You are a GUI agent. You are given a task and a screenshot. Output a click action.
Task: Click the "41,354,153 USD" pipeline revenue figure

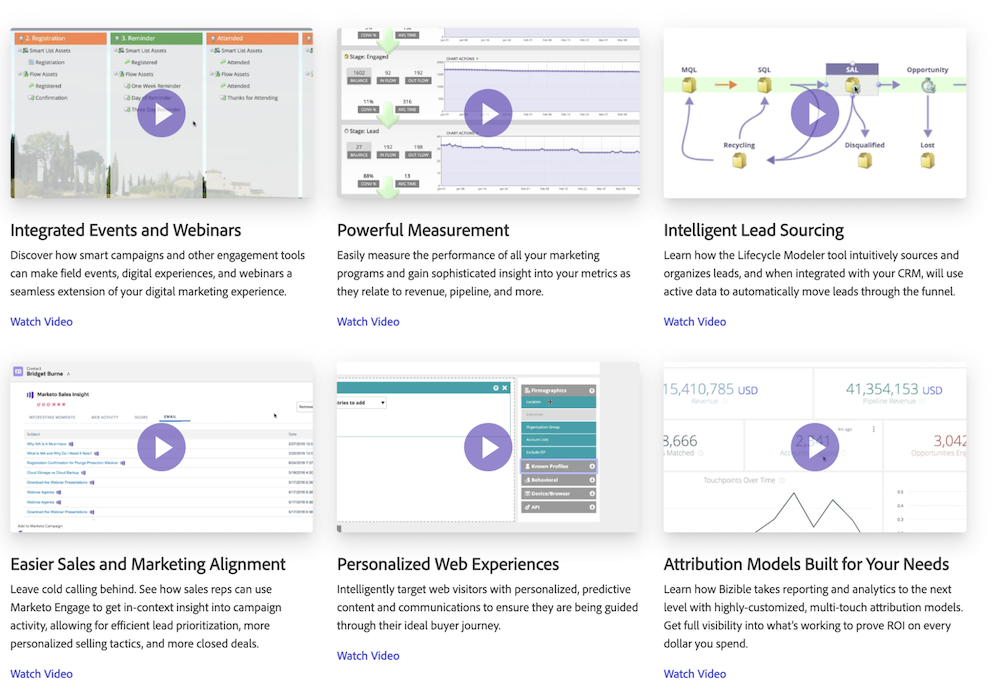[893, 389]
